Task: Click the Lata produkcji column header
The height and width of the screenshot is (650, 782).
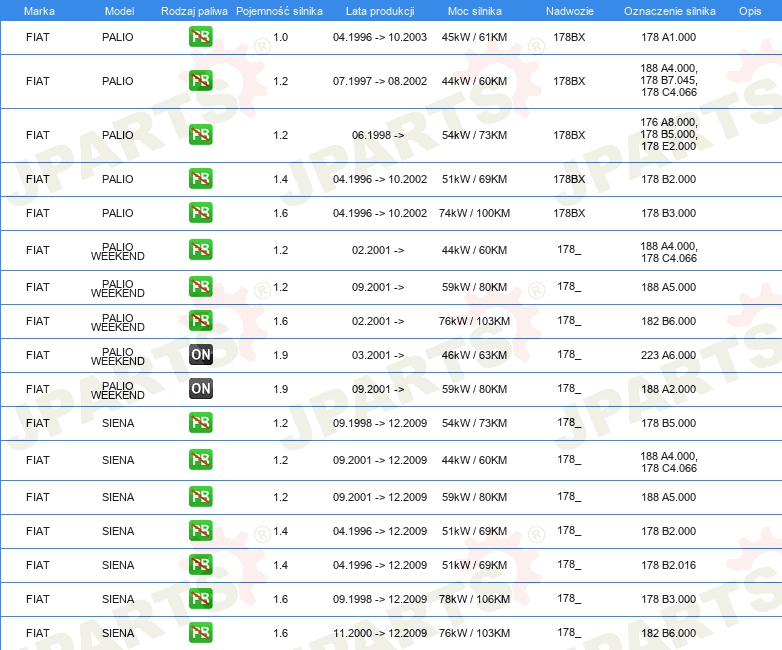Action: (380, 11)
